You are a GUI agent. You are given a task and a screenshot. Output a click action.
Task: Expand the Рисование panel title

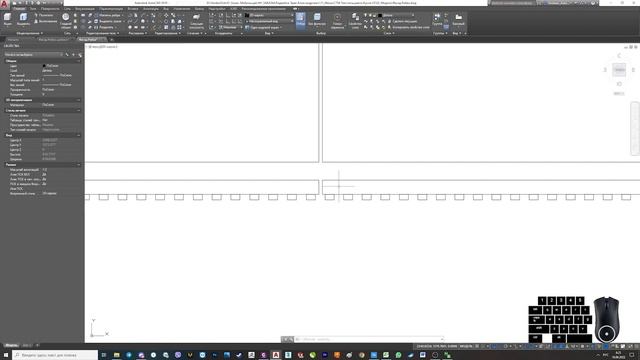pos(137,33)
